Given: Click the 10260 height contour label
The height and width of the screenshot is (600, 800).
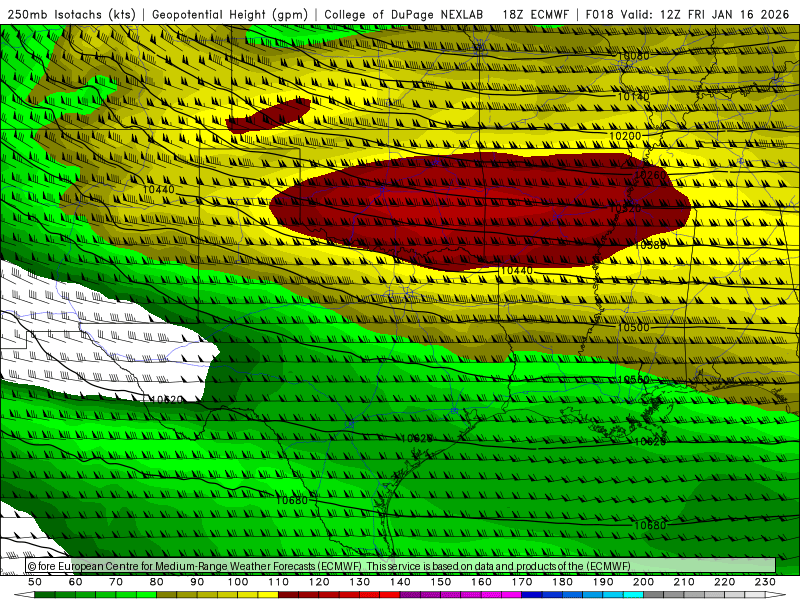Looking at the screenshot, I should pos(651,175).
